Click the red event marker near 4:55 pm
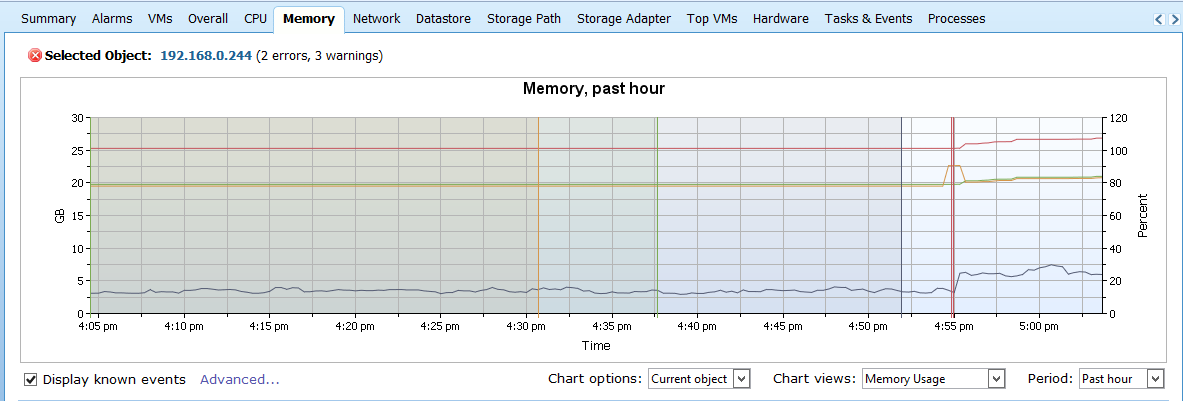 coord(953,216)
